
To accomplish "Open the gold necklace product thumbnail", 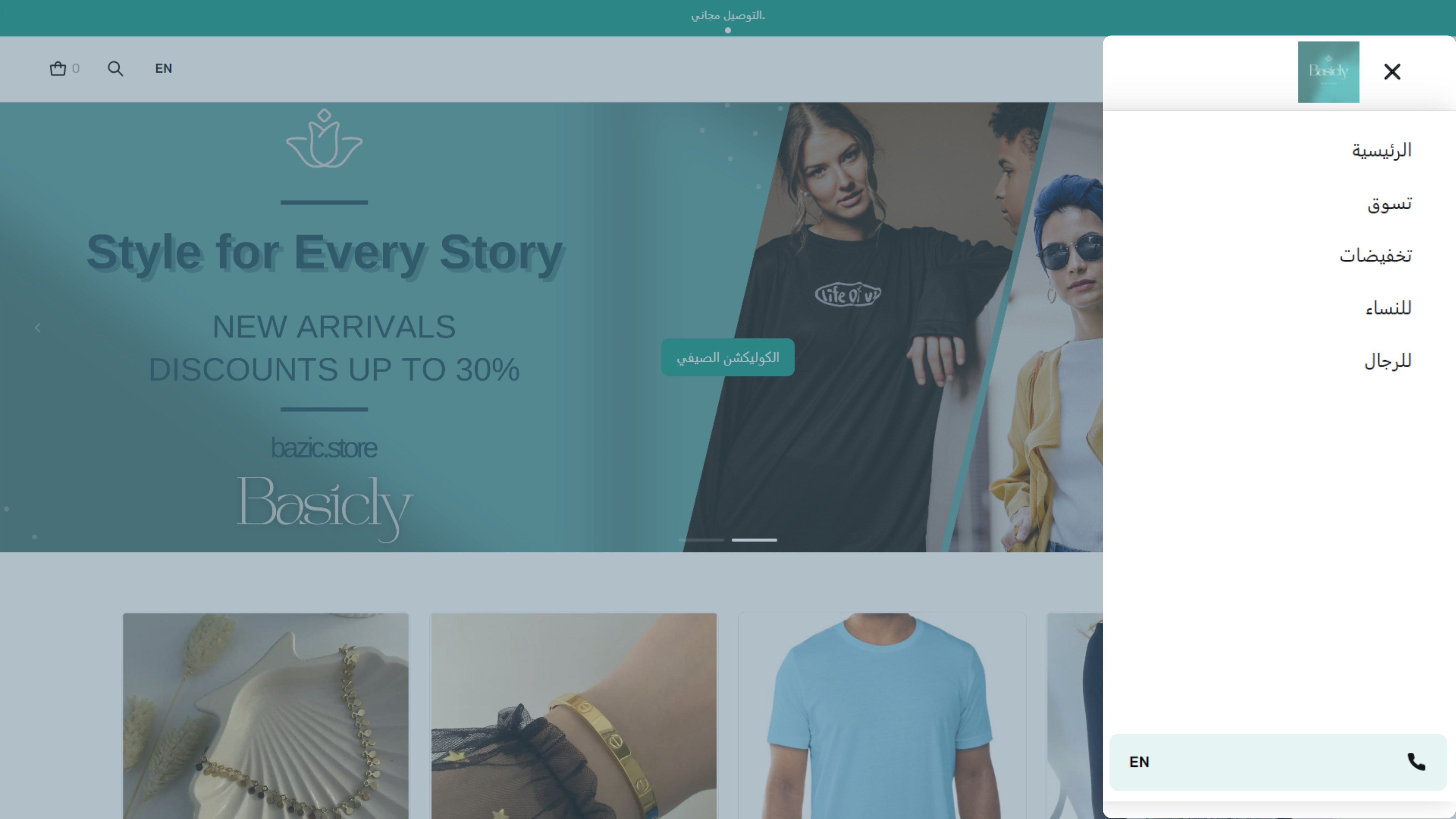I will point(266,716).
